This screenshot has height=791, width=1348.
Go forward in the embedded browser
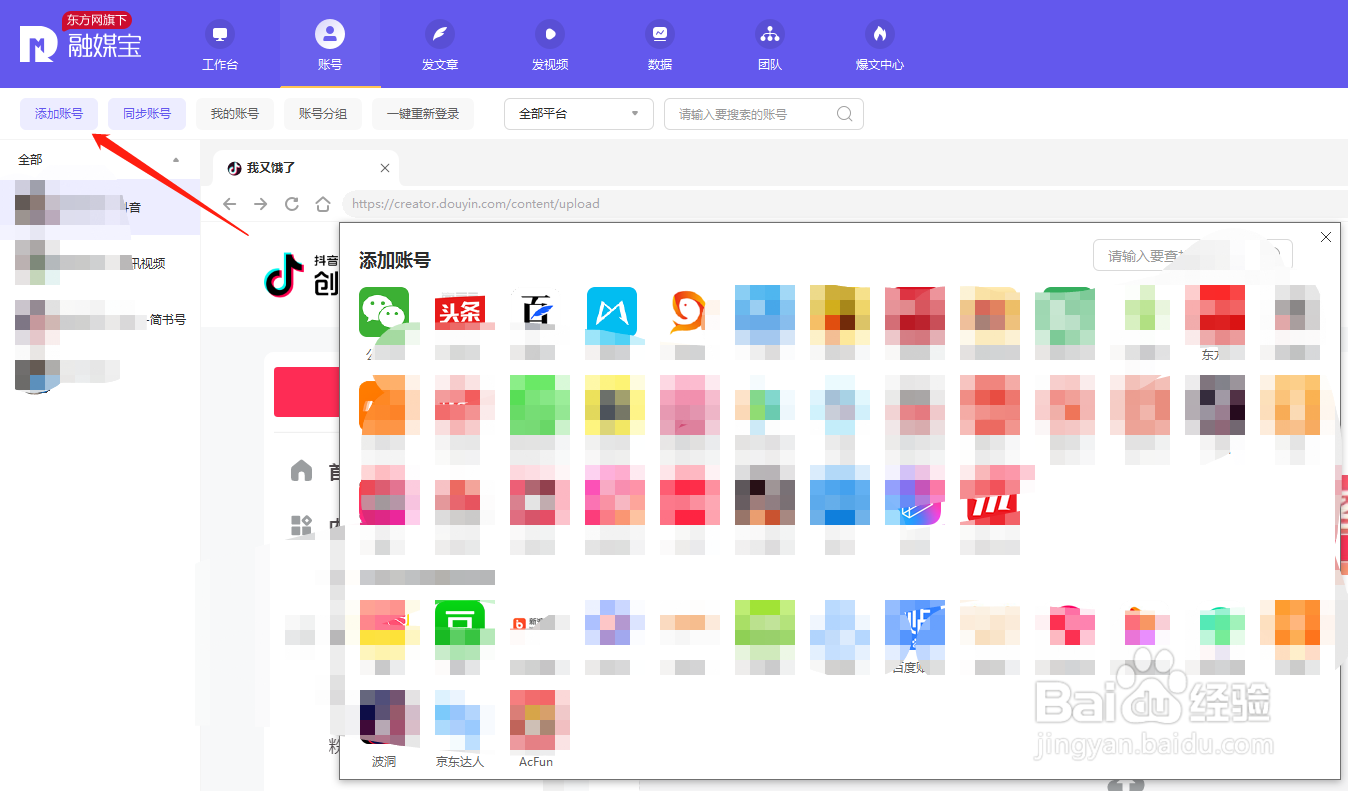point(261,204)
